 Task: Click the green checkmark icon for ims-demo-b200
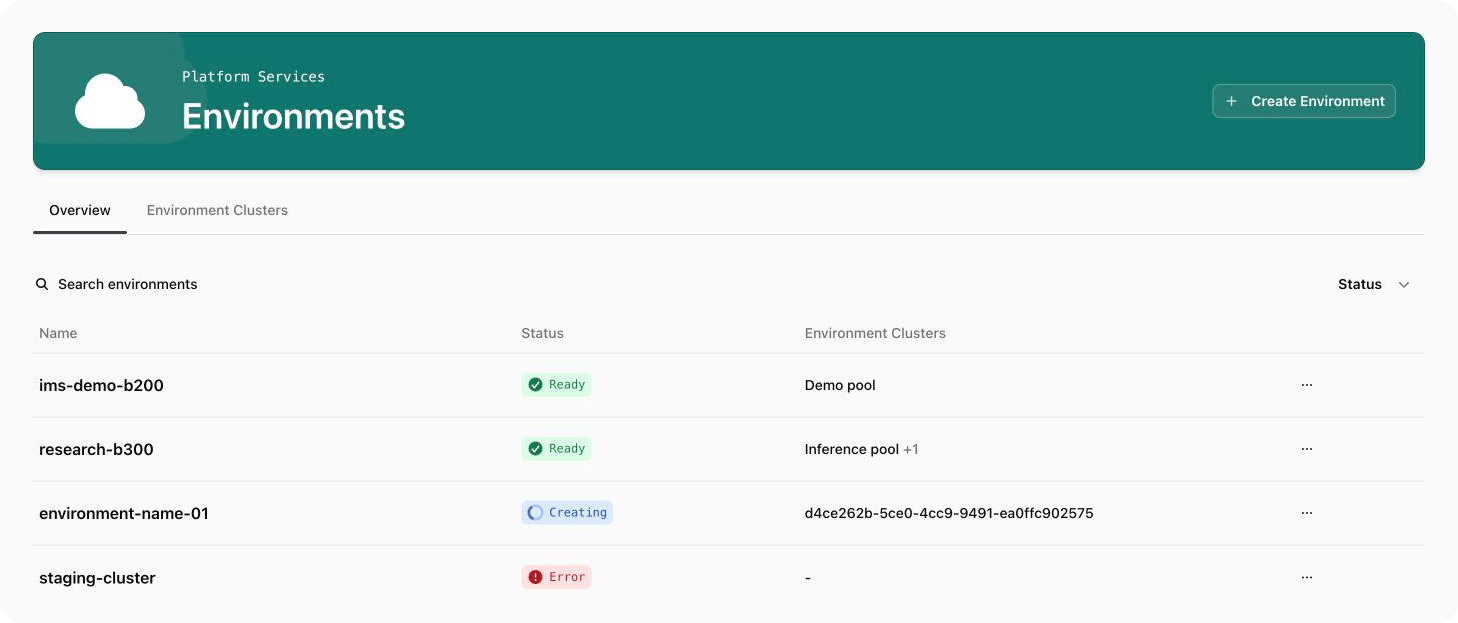coord(535,385)
